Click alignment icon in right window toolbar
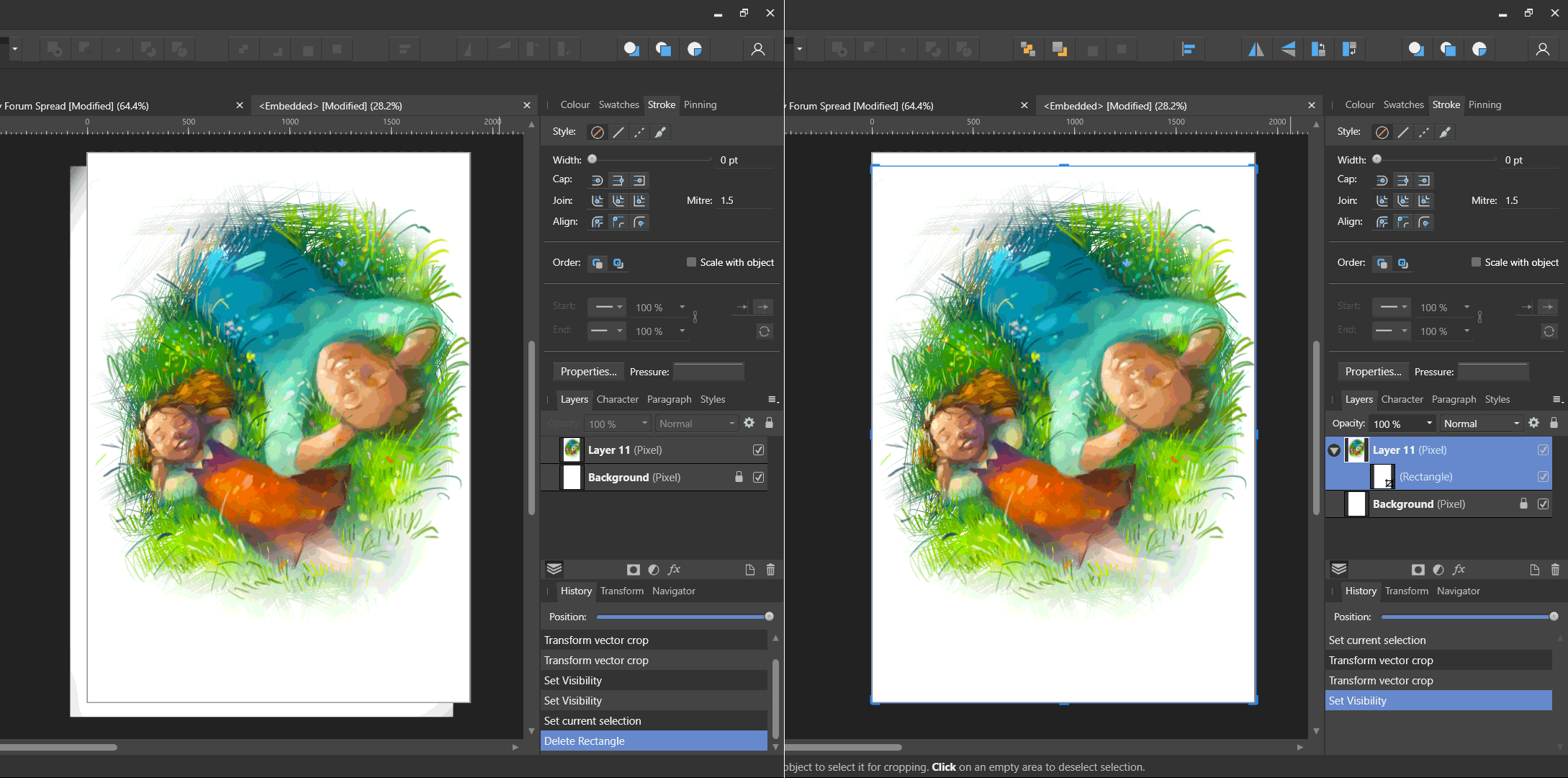 [1189, 49]
